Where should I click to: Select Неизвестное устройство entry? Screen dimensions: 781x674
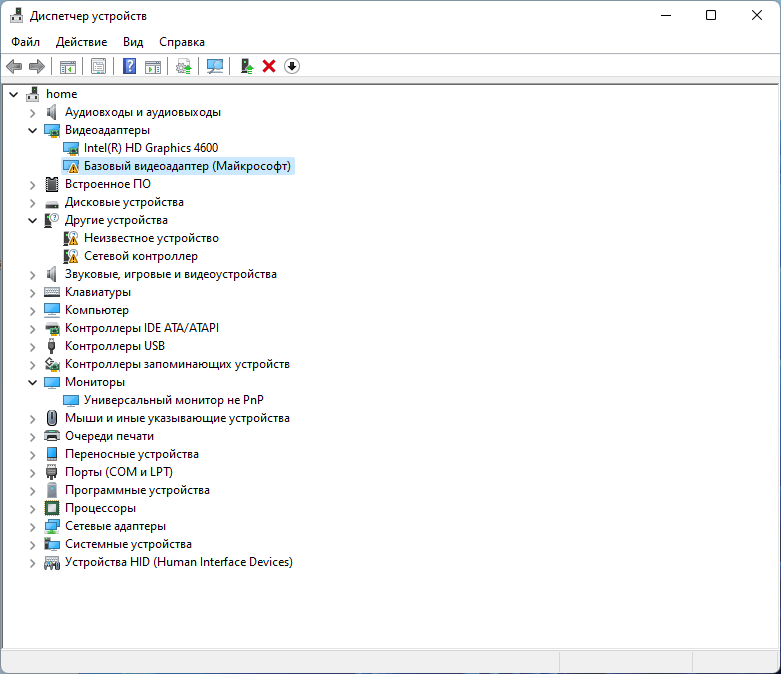[151, 238]
